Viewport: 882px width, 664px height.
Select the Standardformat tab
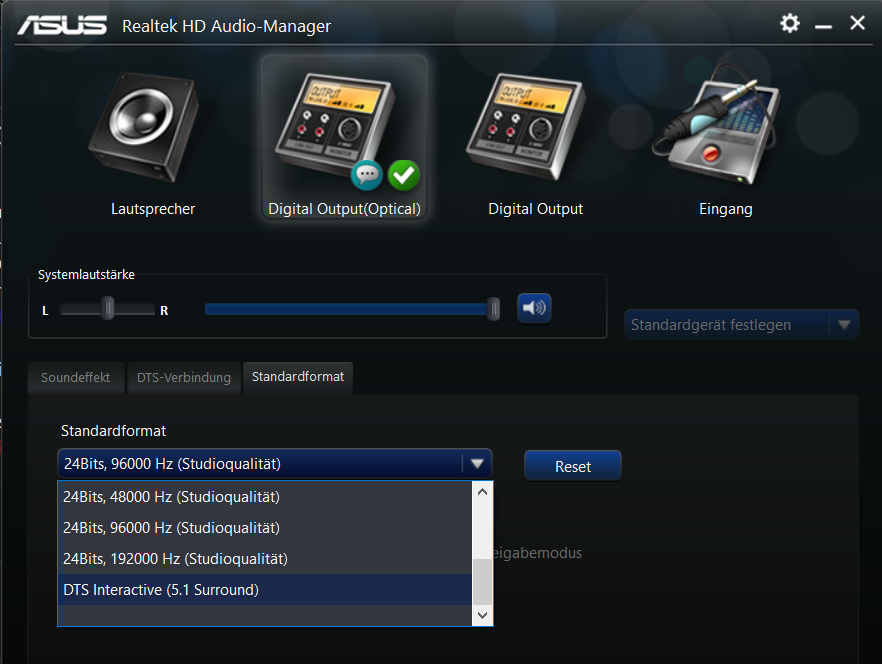(298, 377)
